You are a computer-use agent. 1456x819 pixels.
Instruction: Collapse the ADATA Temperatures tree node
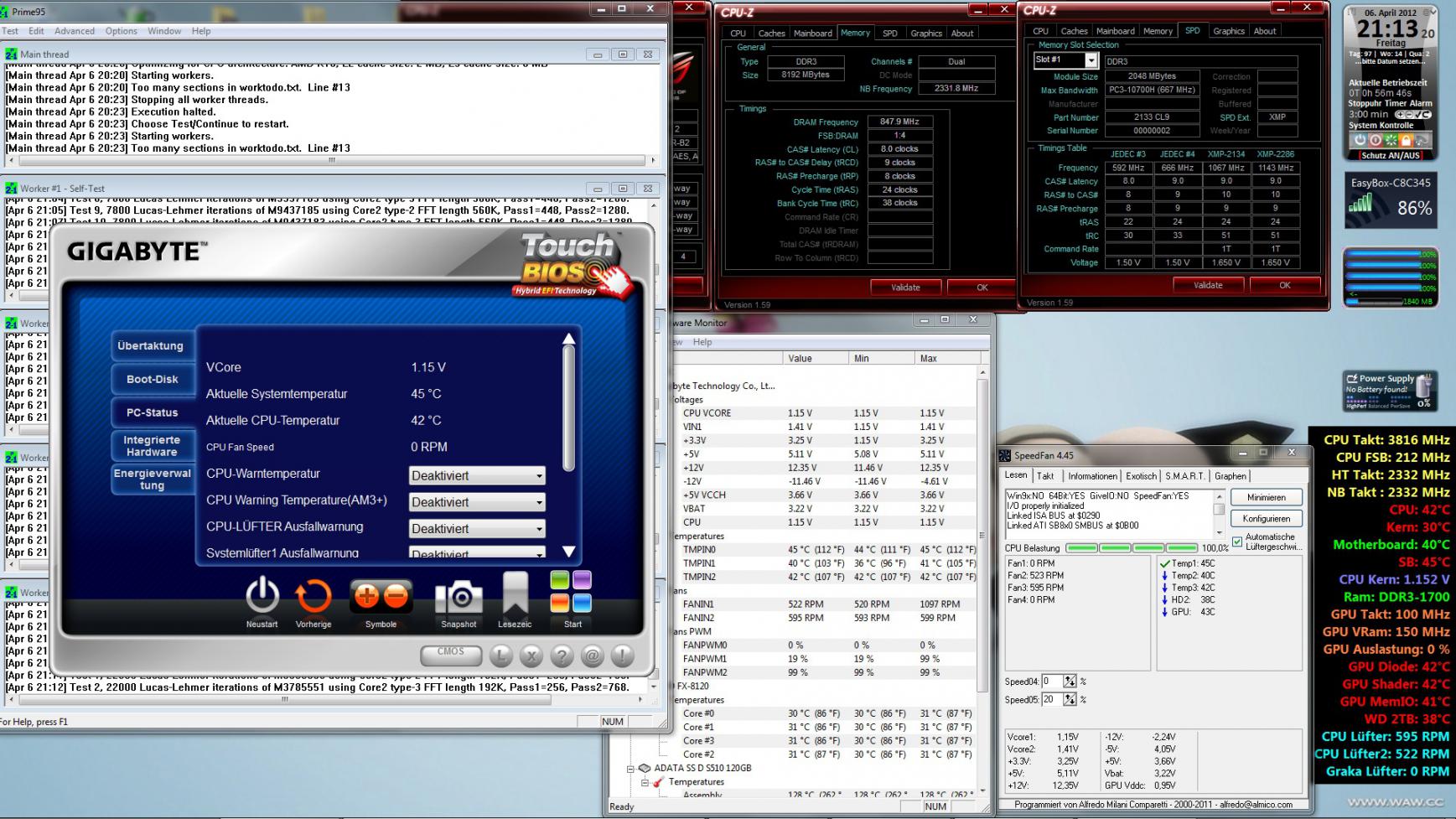tap(645, 782)
